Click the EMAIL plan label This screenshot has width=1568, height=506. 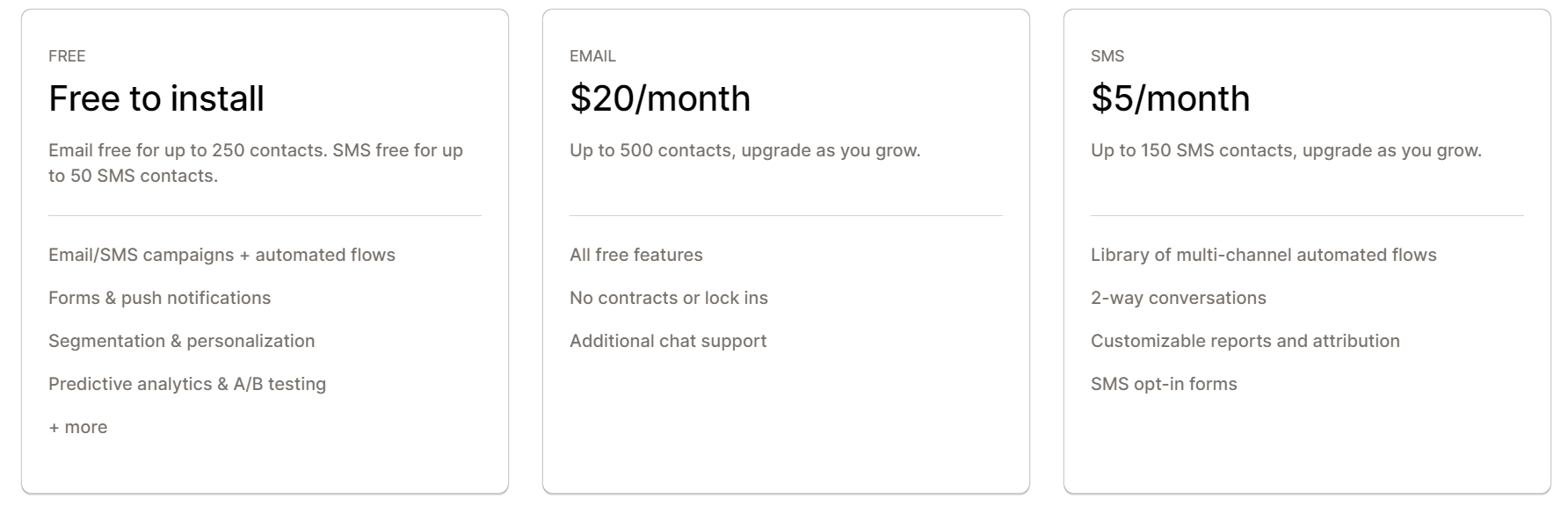pos(592,56)
